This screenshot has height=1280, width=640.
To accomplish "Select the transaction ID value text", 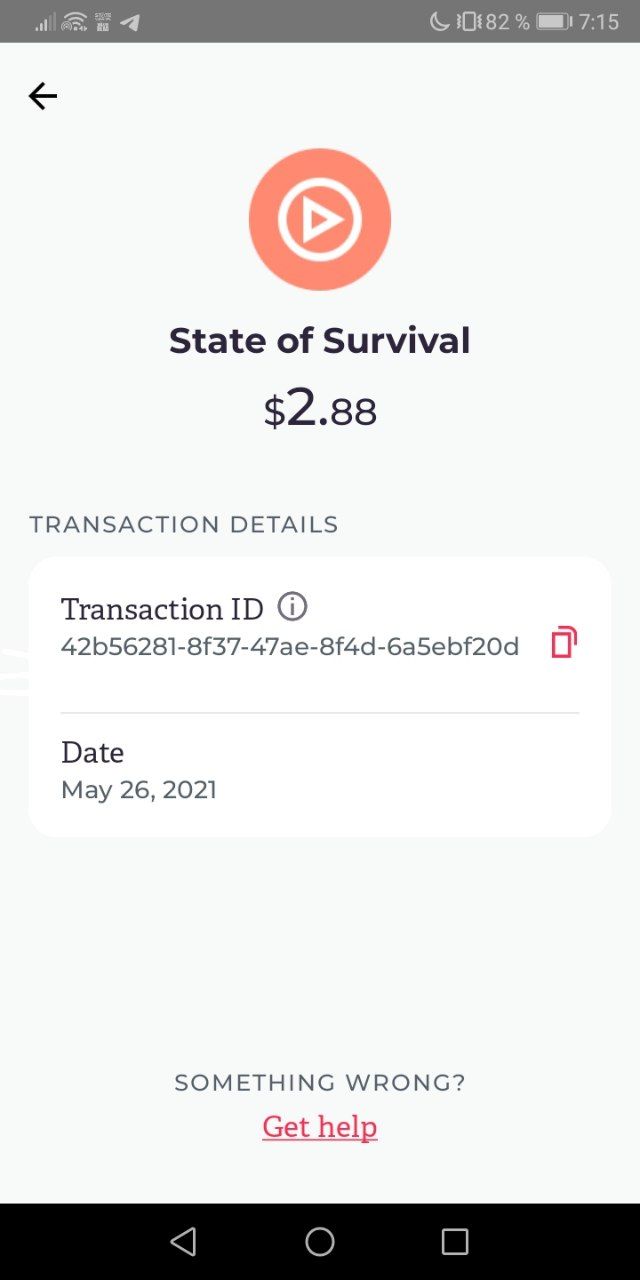I will coord(290,647).
